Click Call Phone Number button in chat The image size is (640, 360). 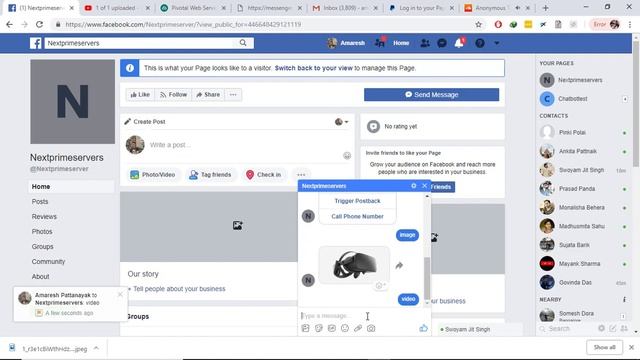point(357,216)
